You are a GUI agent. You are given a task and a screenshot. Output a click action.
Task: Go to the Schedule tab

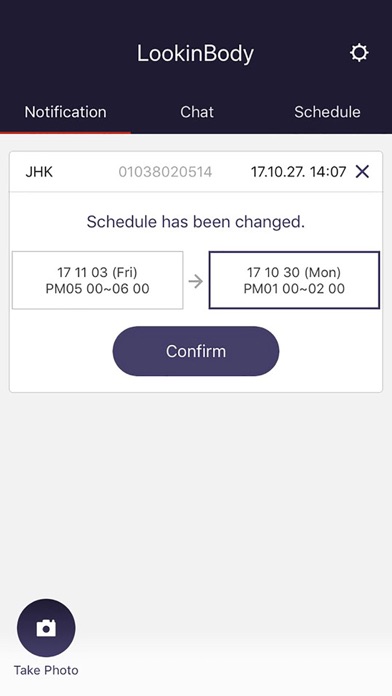coord(327,112)
